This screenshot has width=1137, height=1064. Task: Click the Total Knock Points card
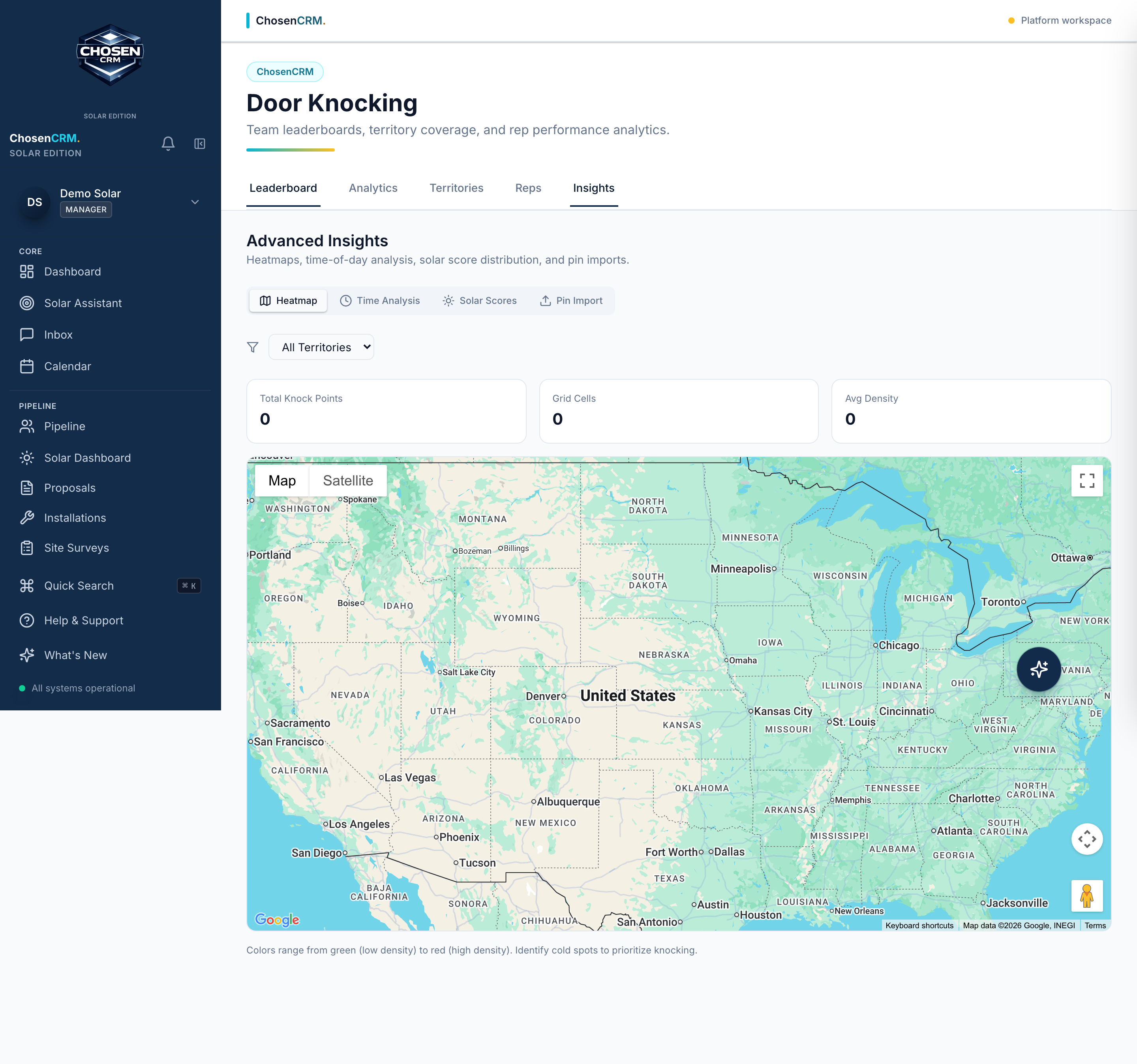386,411
